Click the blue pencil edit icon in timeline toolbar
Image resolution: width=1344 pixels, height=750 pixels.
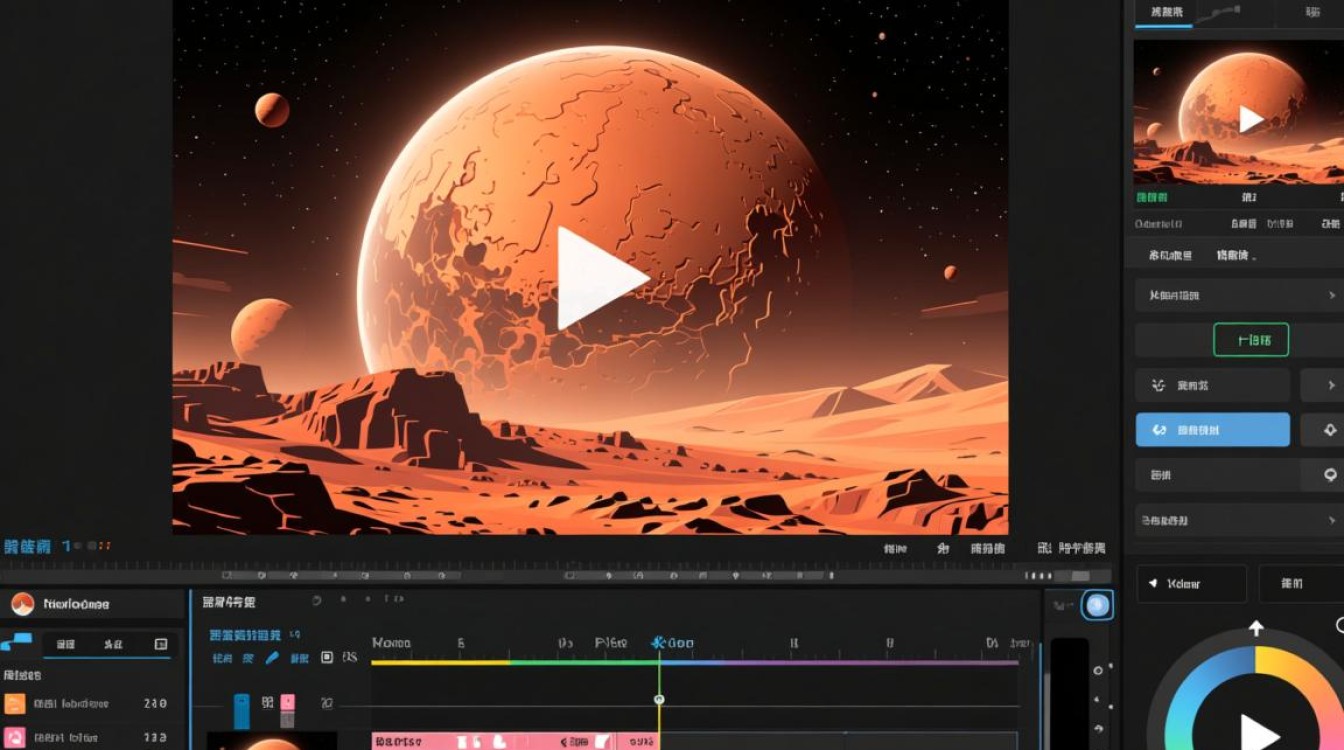[271, 658]
